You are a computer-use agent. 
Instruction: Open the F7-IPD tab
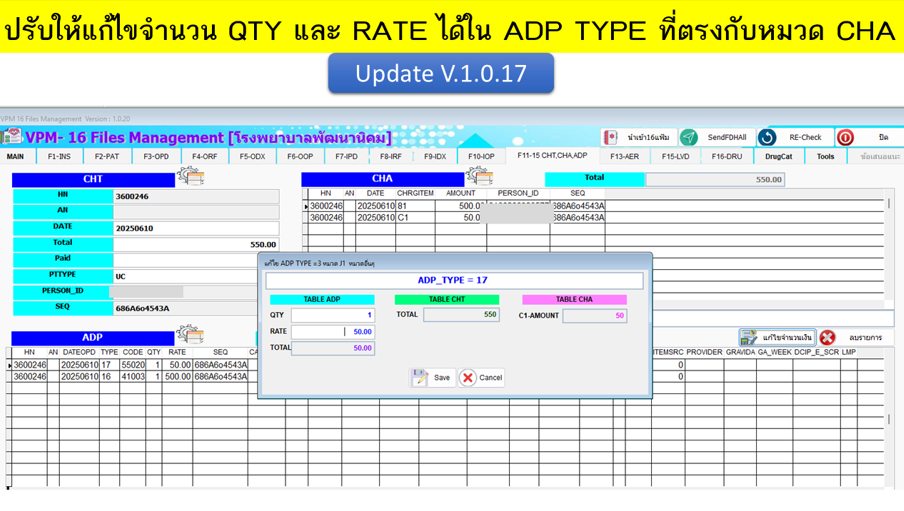point(346,156)
